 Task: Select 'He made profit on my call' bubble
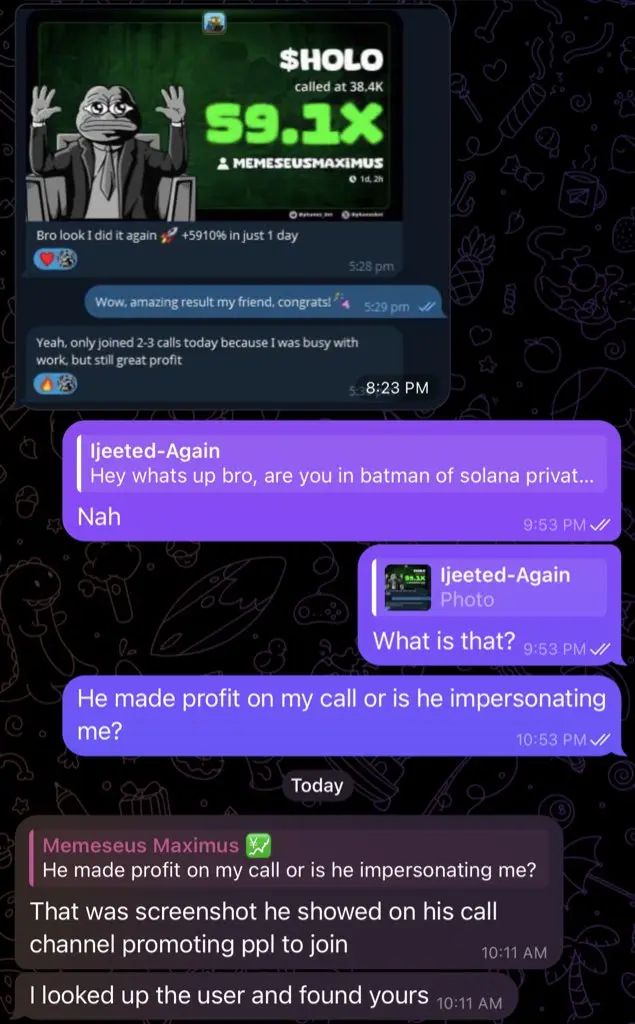point(342,715)
